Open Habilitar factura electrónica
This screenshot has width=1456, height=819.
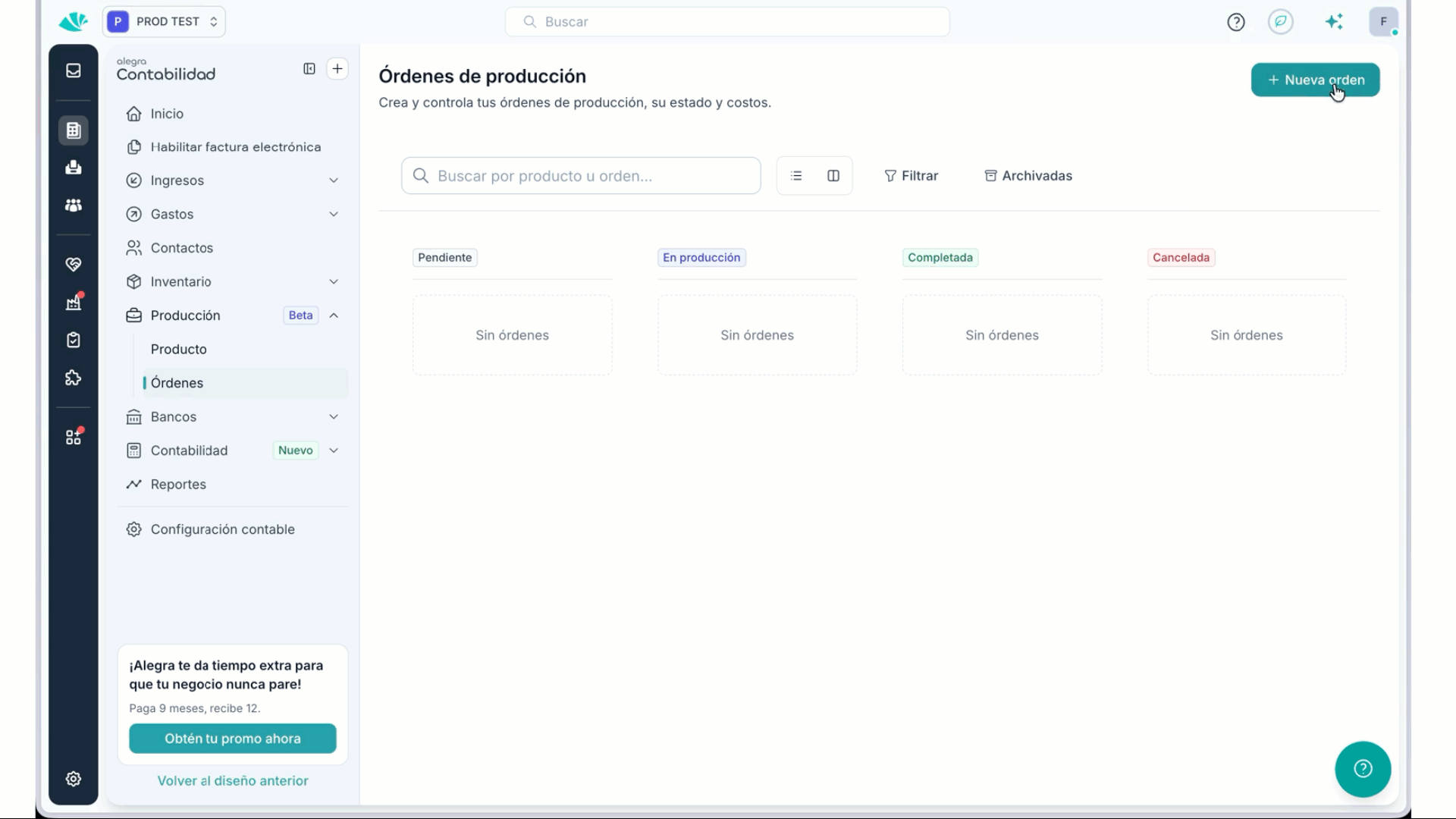[x=233, y=147]
